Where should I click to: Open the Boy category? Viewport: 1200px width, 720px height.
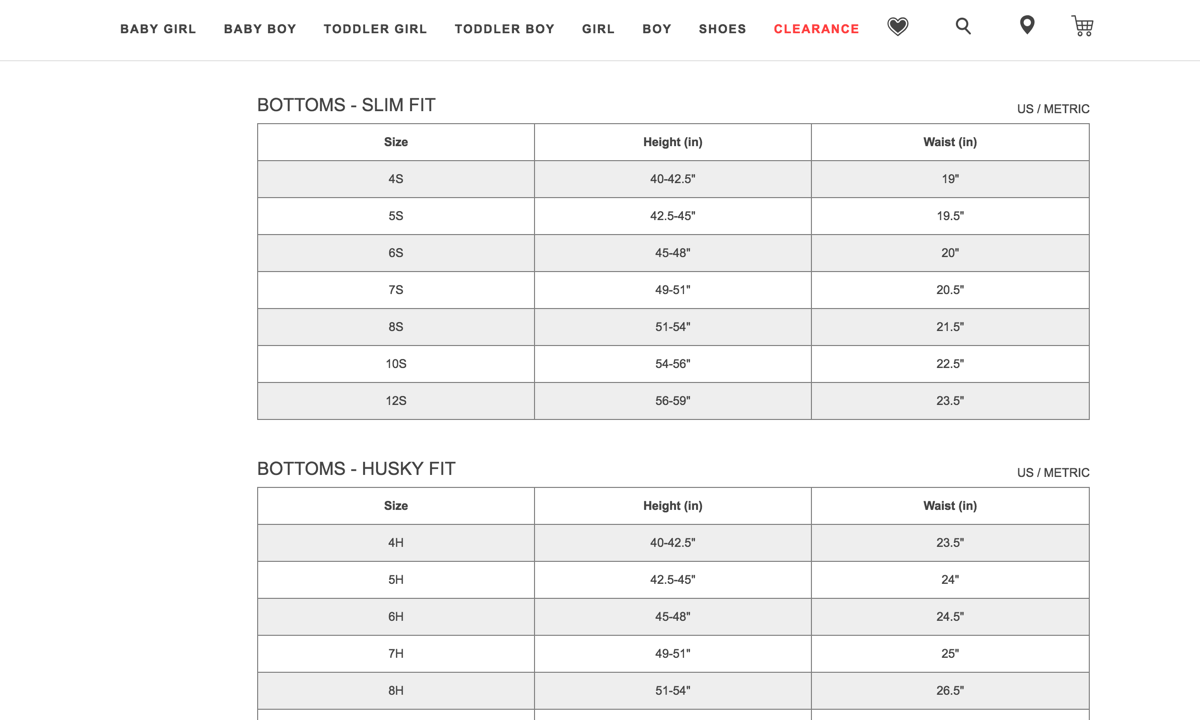(657, 29)
